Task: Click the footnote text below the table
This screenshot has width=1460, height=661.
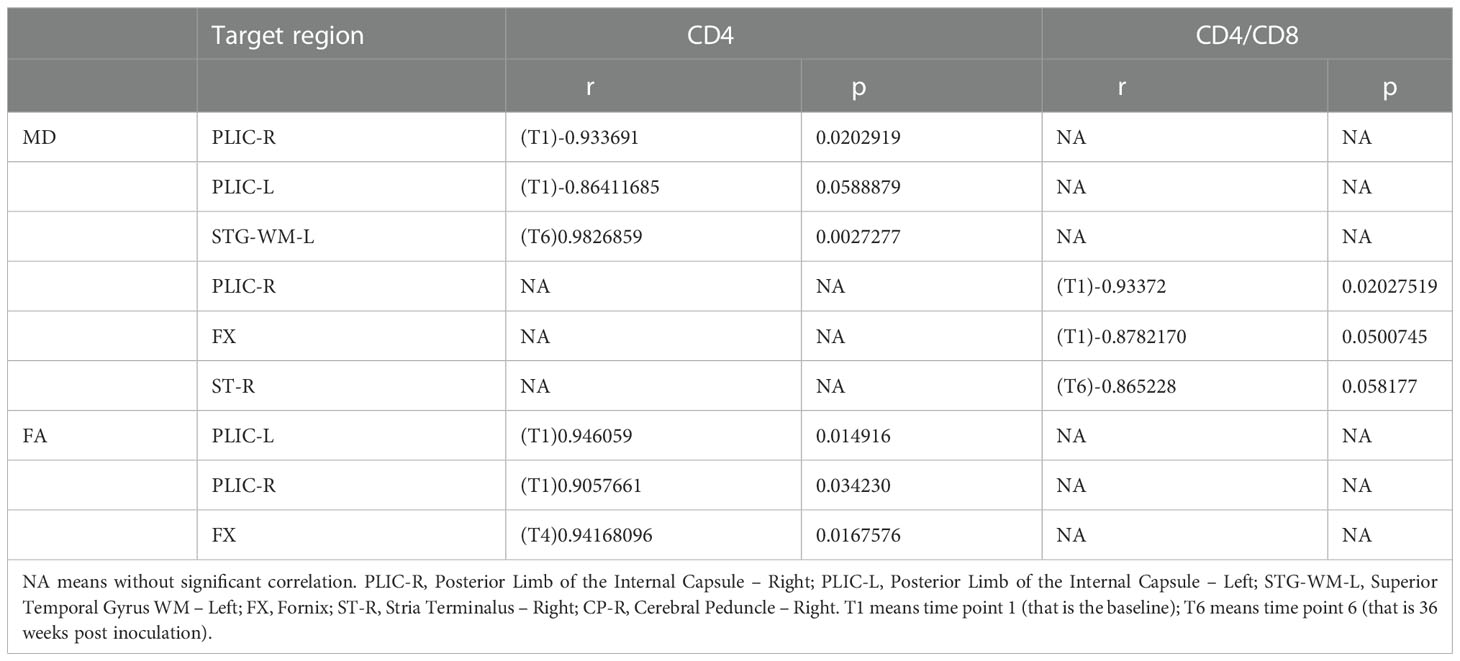Action: [729, 606]
